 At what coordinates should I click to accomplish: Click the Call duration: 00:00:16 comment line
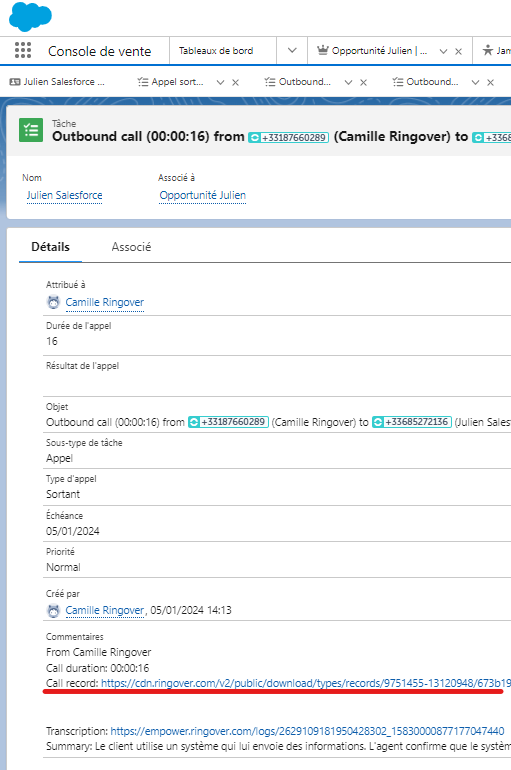point(98,668)
